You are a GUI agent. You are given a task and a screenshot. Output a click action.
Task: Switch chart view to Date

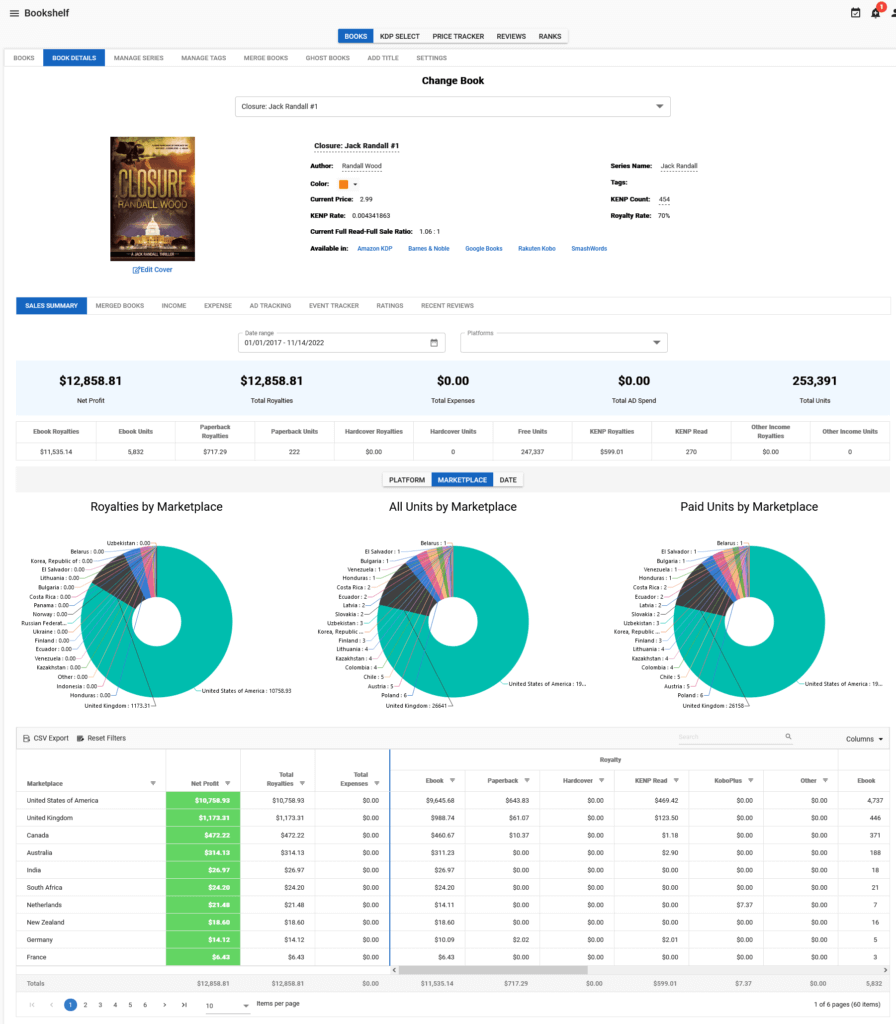click(508, 480)
